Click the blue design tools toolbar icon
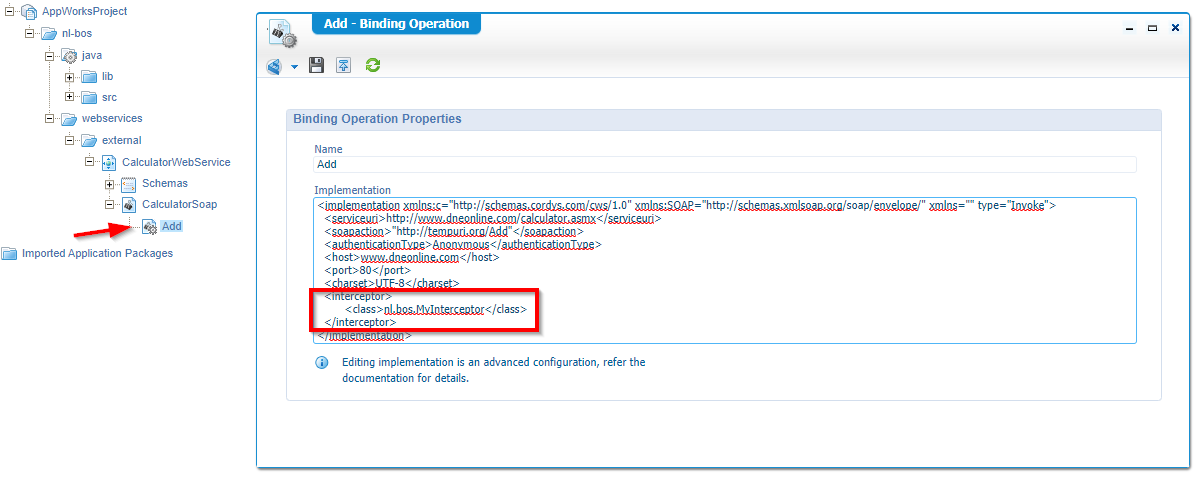The height and width of the screenshot is (481, 1200). pyautogui.click(x=274, y=67)
